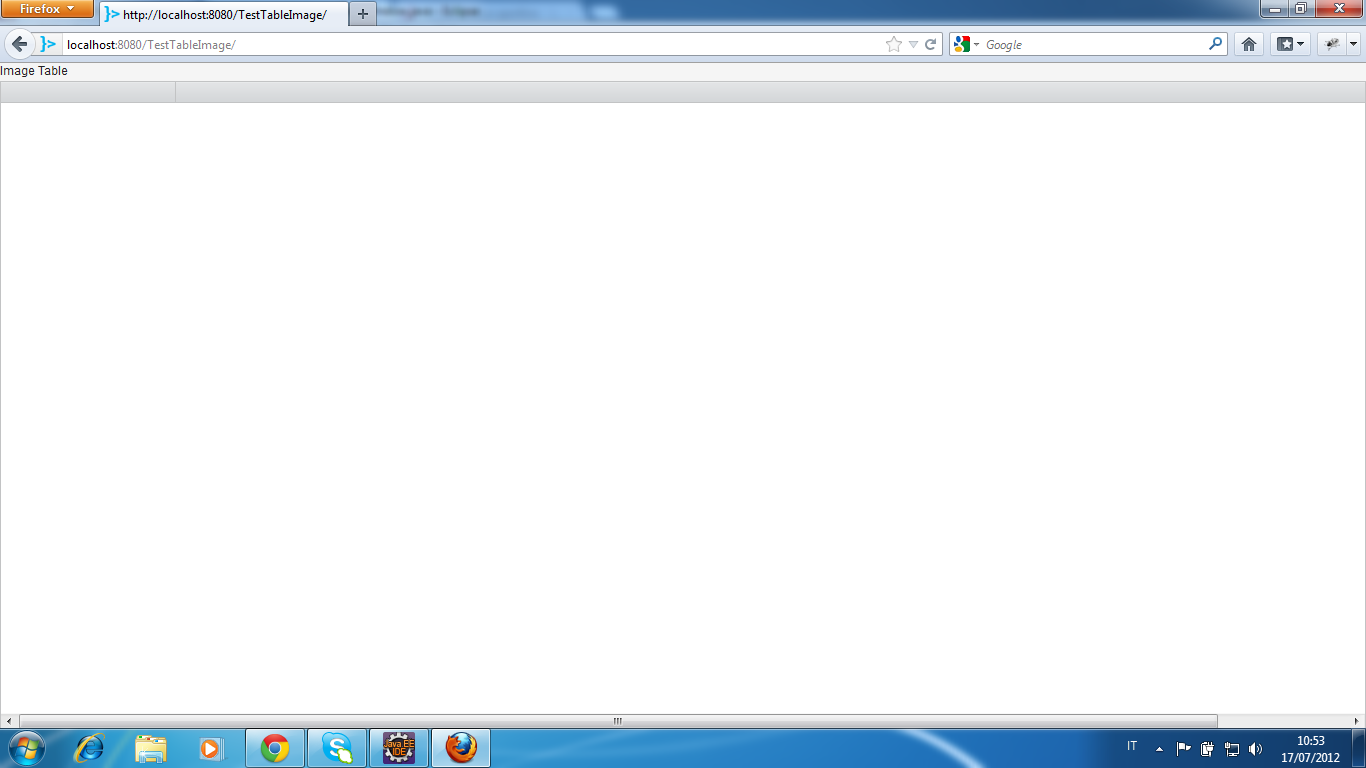Expand the Google search engine selector
Screen dimensions: 1366x768
[966, 44]
